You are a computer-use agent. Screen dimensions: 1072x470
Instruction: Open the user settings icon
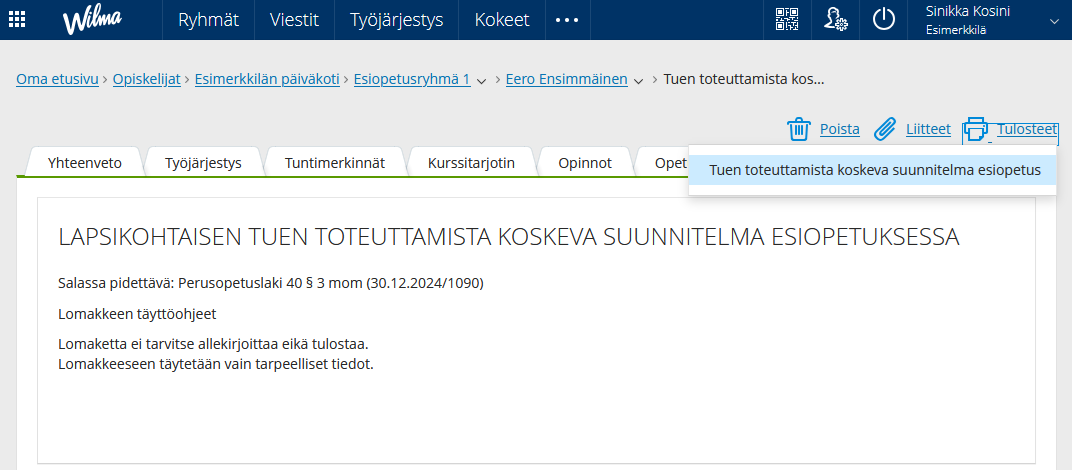pyautogui.click(x=836, y=20)
